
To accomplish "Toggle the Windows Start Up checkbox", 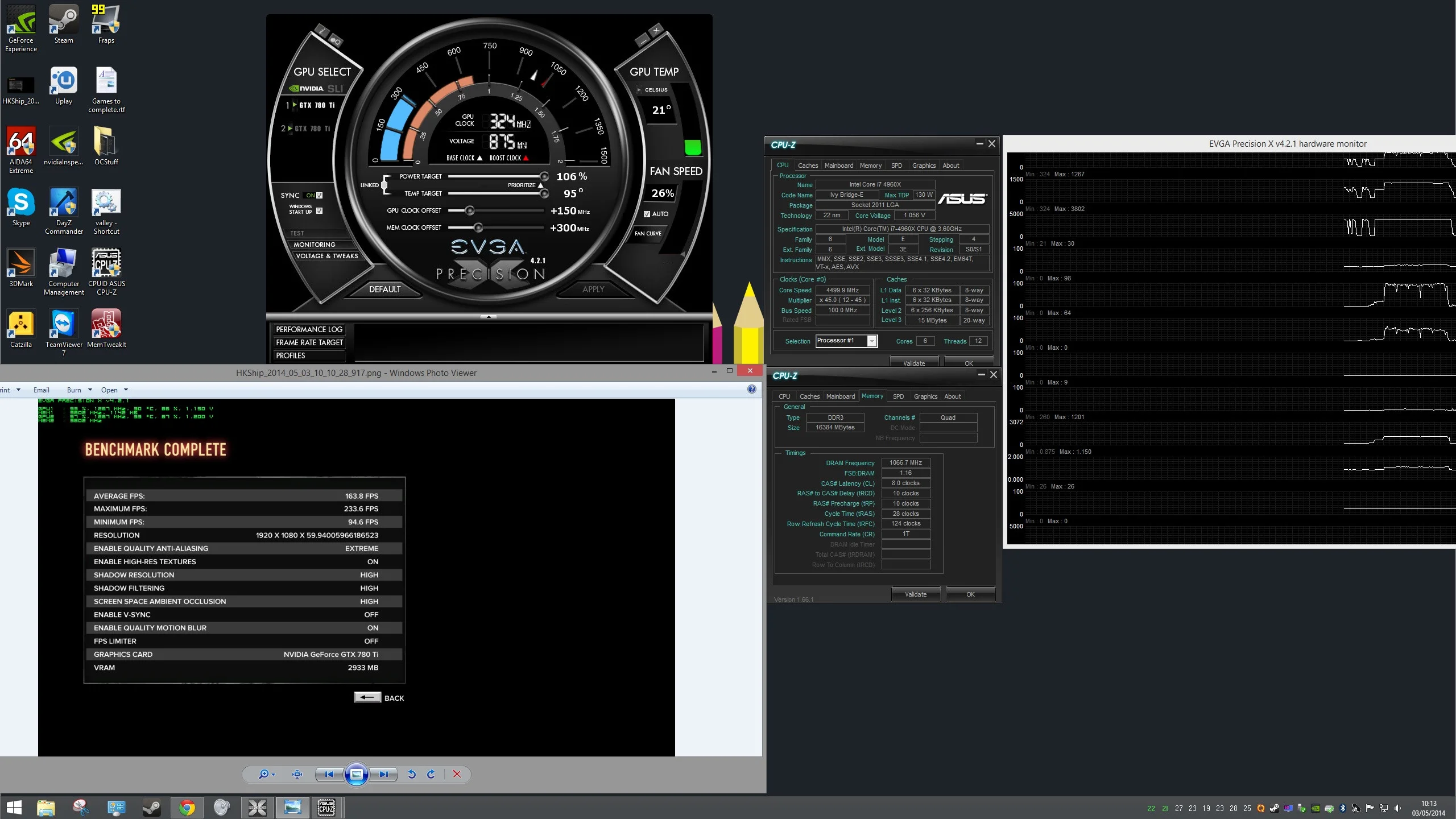I will pos(320,210).
